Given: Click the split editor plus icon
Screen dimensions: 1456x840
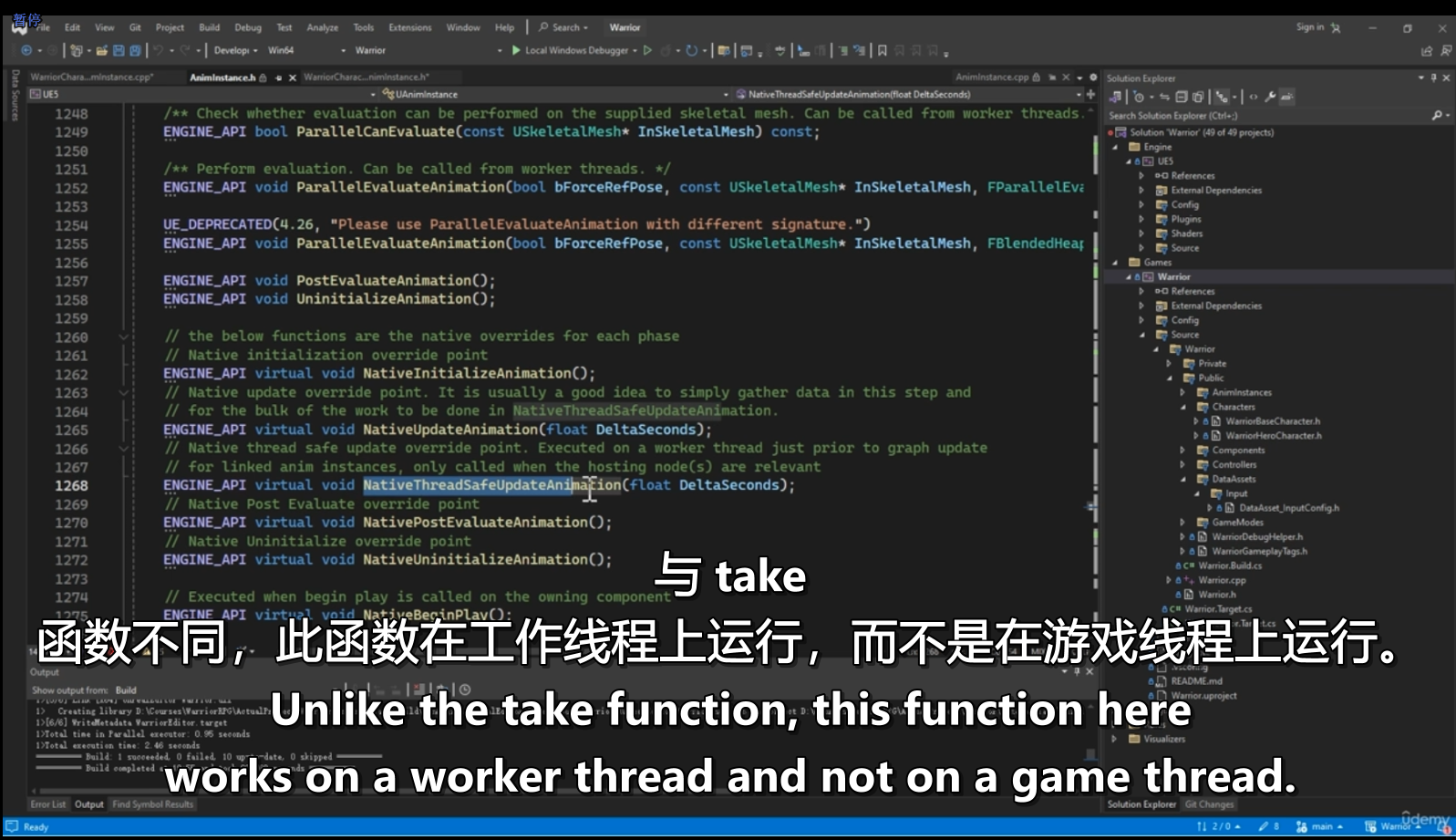Looking at the screenshot, I should [x=1090, y=94].
